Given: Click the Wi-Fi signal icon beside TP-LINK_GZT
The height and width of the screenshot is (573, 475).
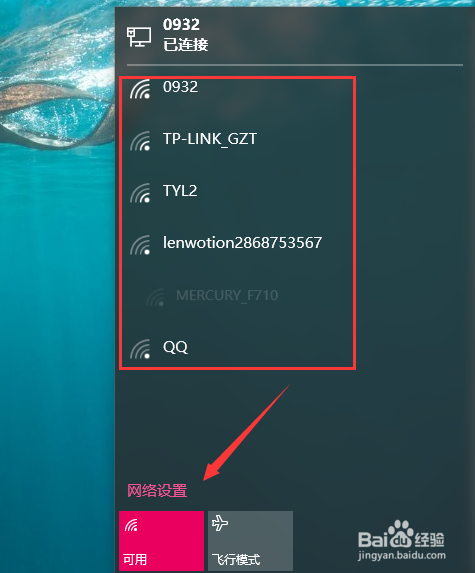Looking at the screenshot, I should [x=140, y=141].
